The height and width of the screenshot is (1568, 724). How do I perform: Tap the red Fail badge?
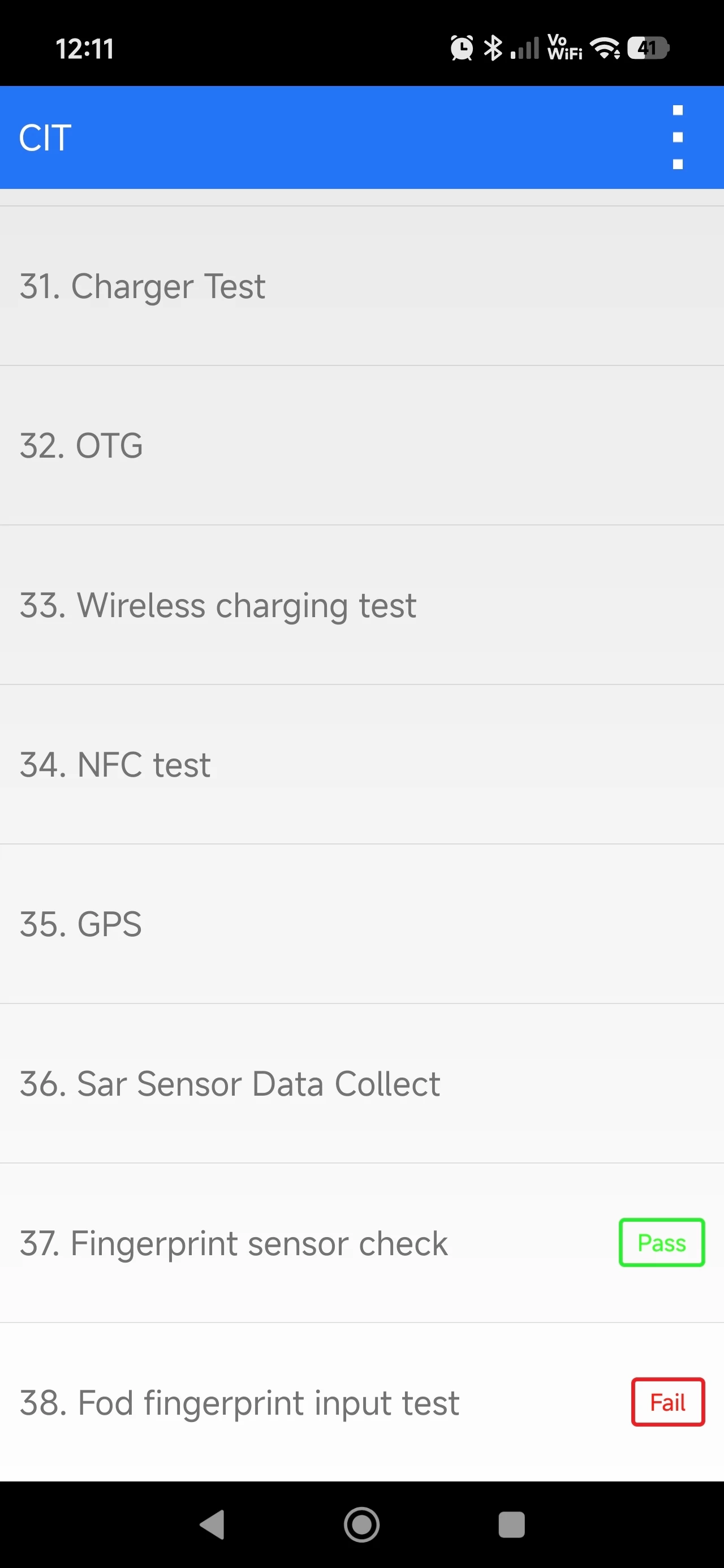[667, 1402]
